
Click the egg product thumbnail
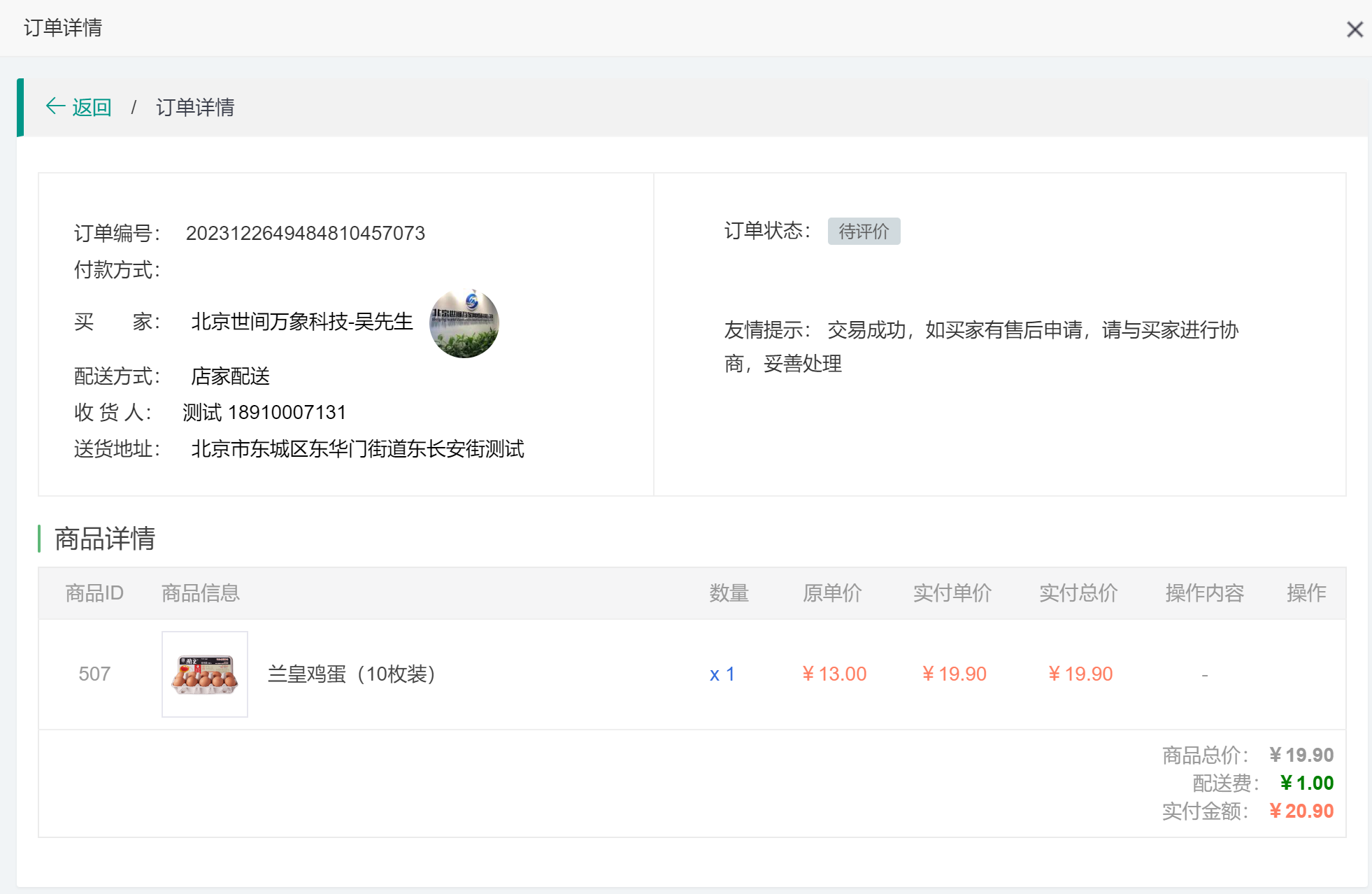205,674
